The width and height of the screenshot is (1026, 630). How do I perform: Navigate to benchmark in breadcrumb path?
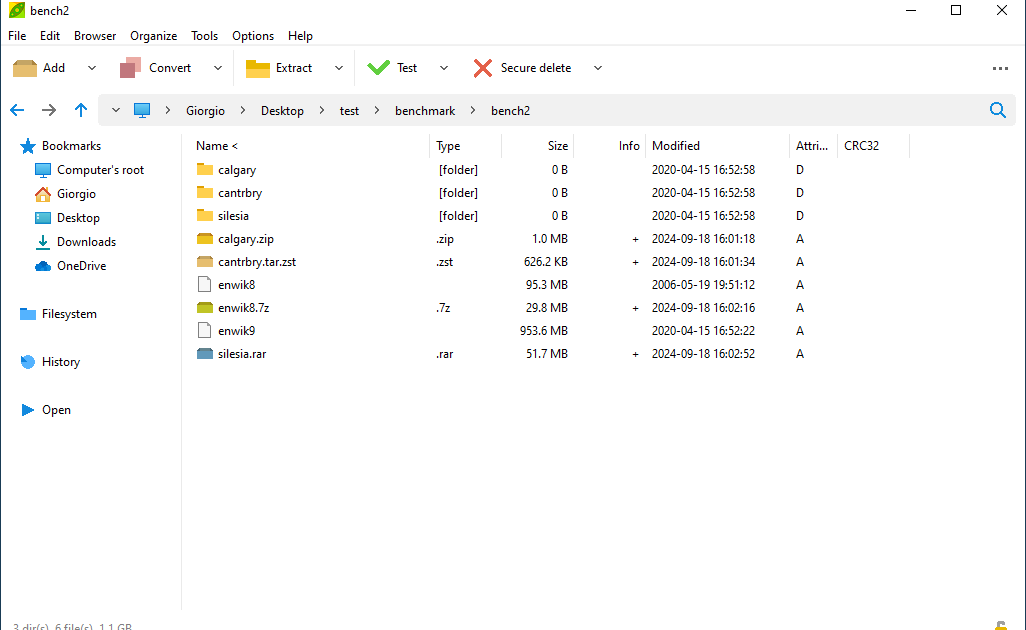tap(425, 111)
